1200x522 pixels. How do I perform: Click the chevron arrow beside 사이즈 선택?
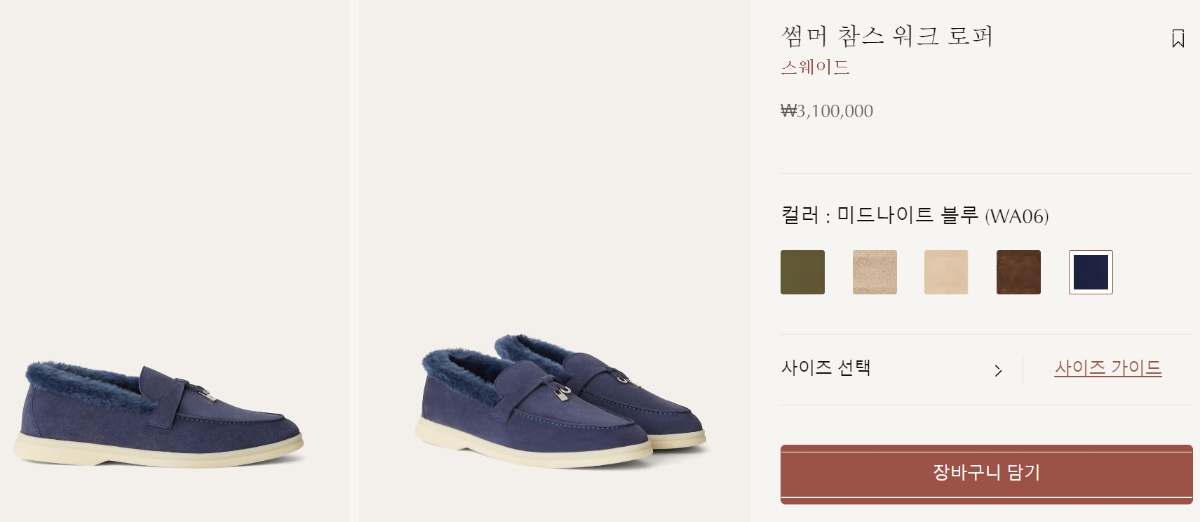coord(997,370)
